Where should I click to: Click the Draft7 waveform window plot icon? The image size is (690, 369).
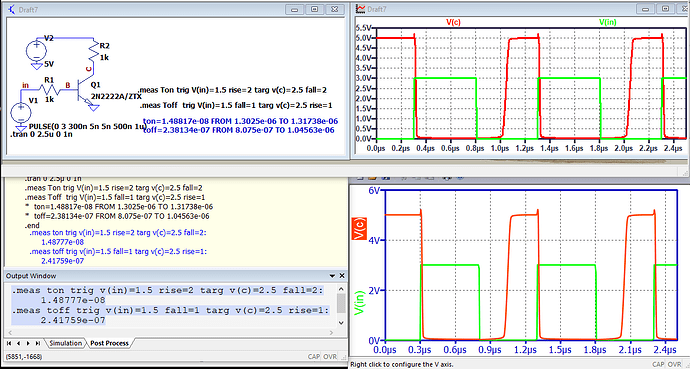point(360,9)
